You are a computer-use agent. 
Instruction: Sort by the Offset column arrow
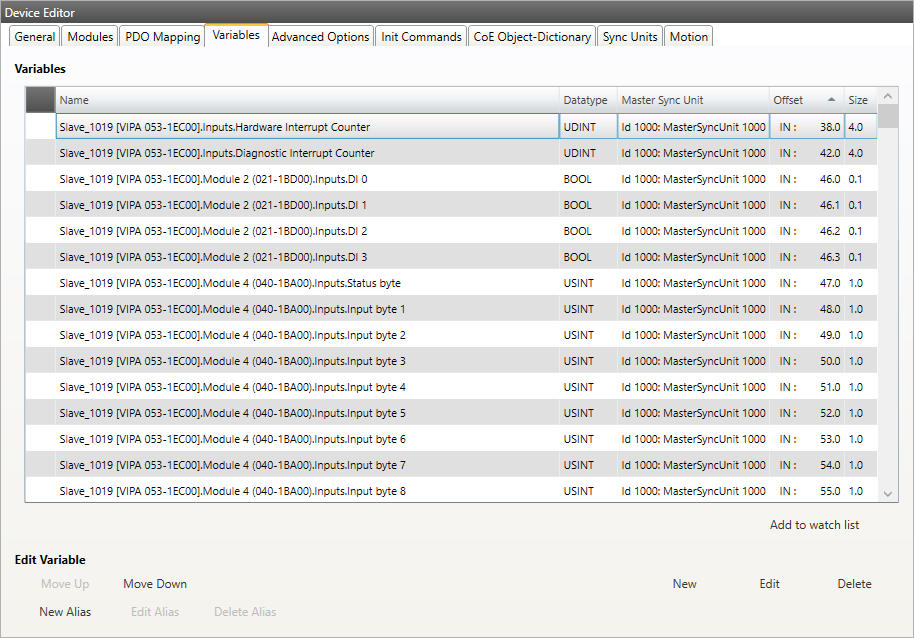(831, 100)
